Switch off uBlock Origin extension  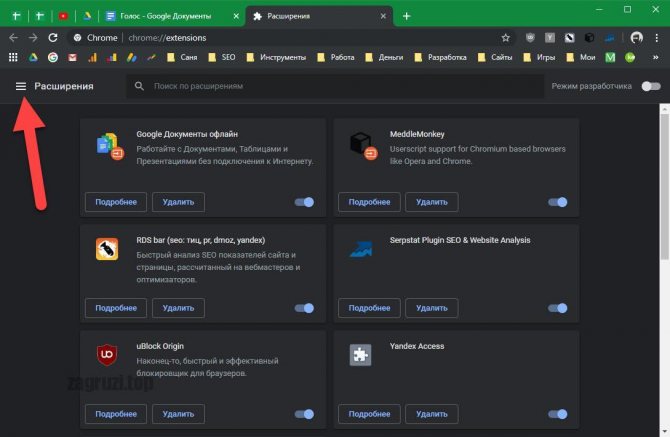tap(304, 414)
